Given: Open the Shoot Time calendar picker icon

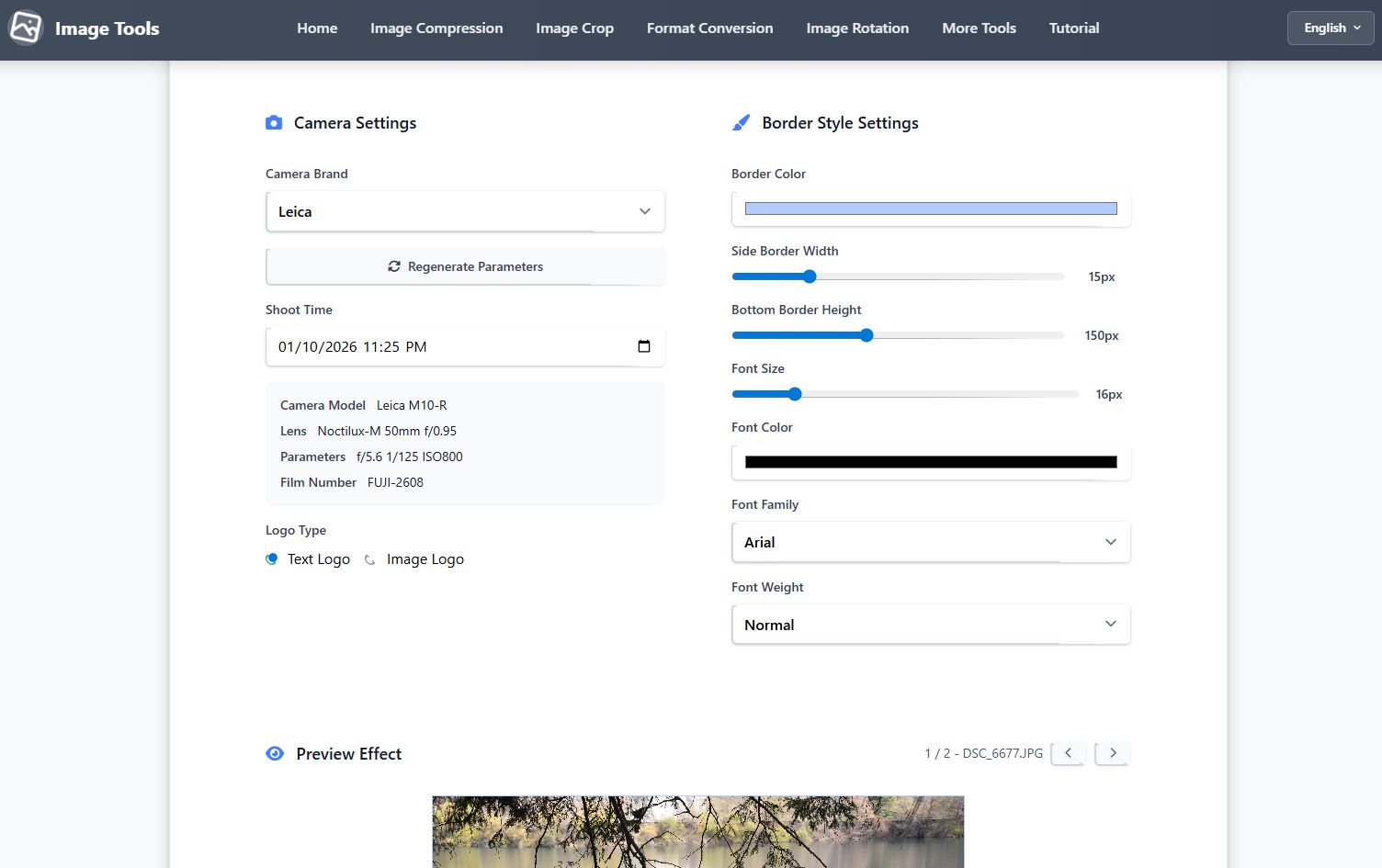Looking at the screenshot, I should tap(644, 346).
